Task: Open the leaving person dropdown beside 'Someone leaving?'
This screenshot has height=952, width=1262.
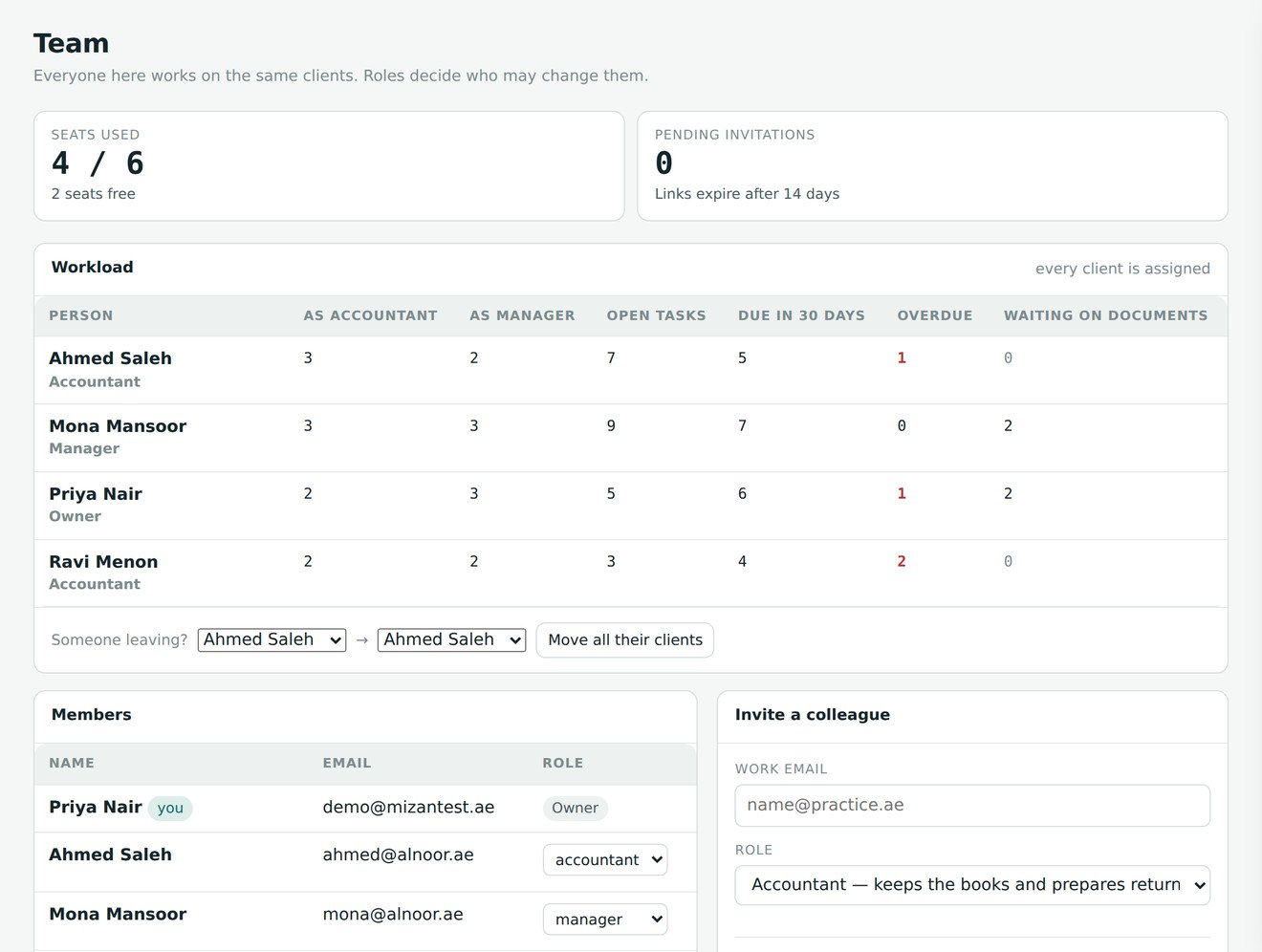Action: [x=272, y=639]
